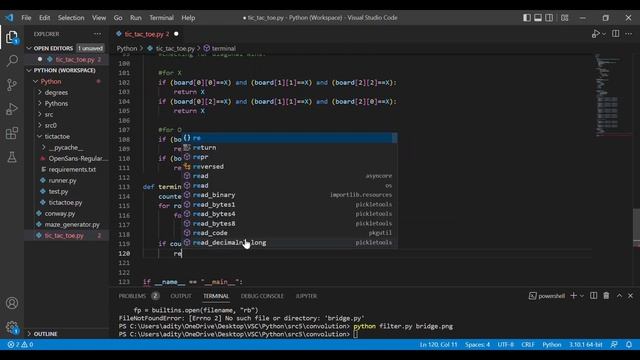
Task: Open the Search view in activity bar
Action: coord(12,61)
